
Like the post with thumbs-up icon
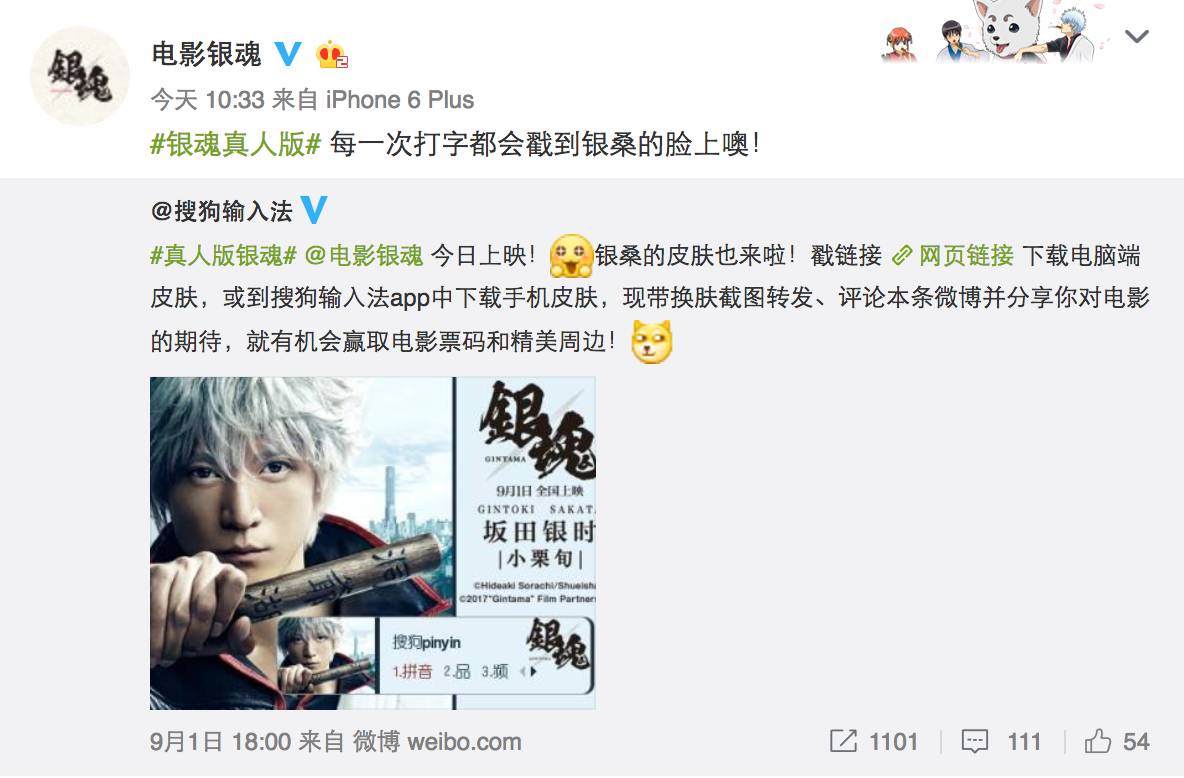click(1097, 741)
